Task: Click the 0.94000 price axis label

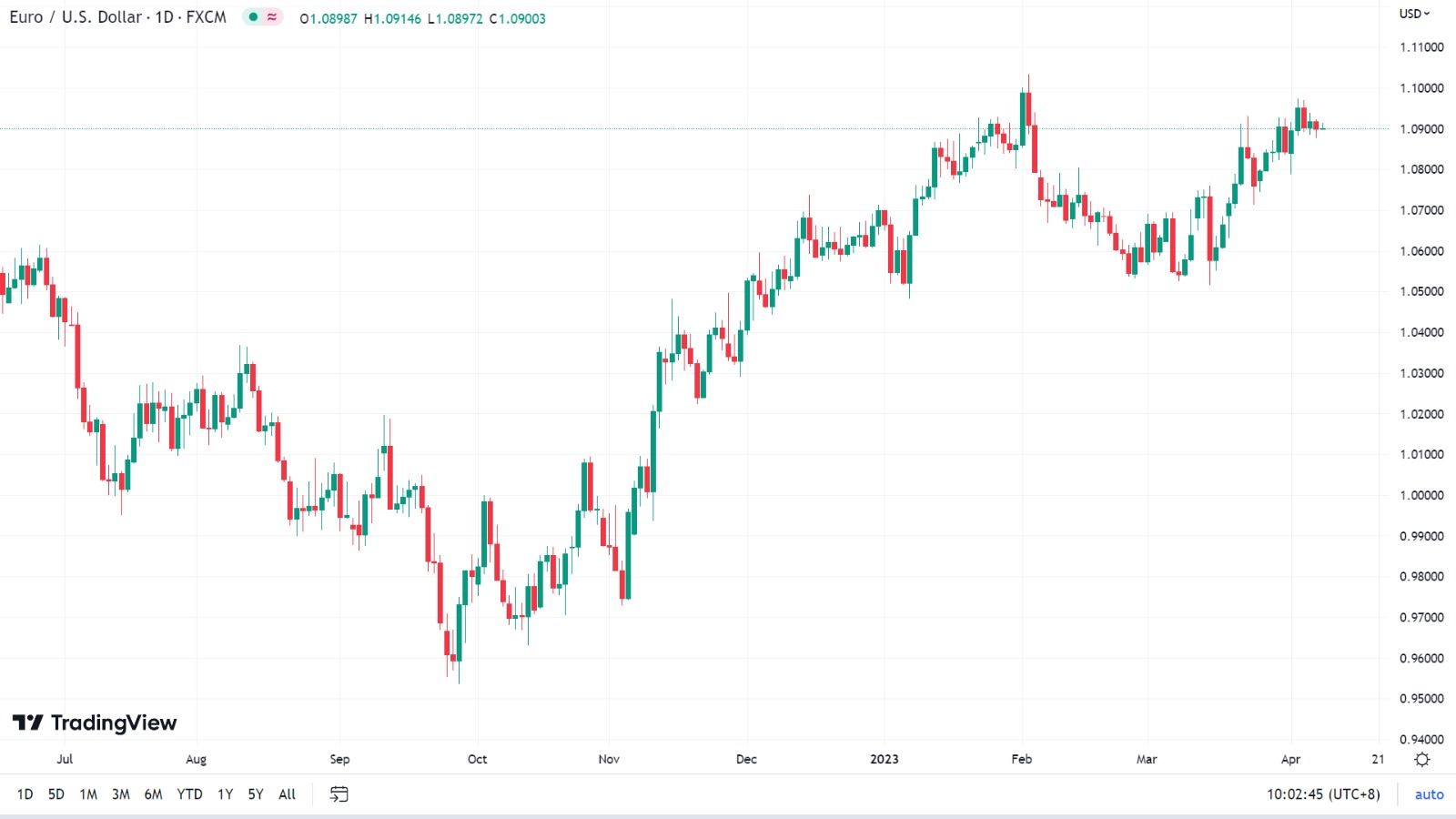Action: pos(1421,739)
